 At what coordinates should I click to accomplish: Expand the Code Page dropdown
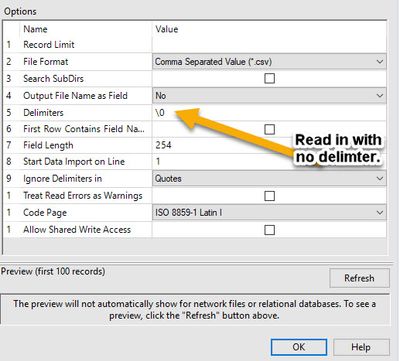269,212
